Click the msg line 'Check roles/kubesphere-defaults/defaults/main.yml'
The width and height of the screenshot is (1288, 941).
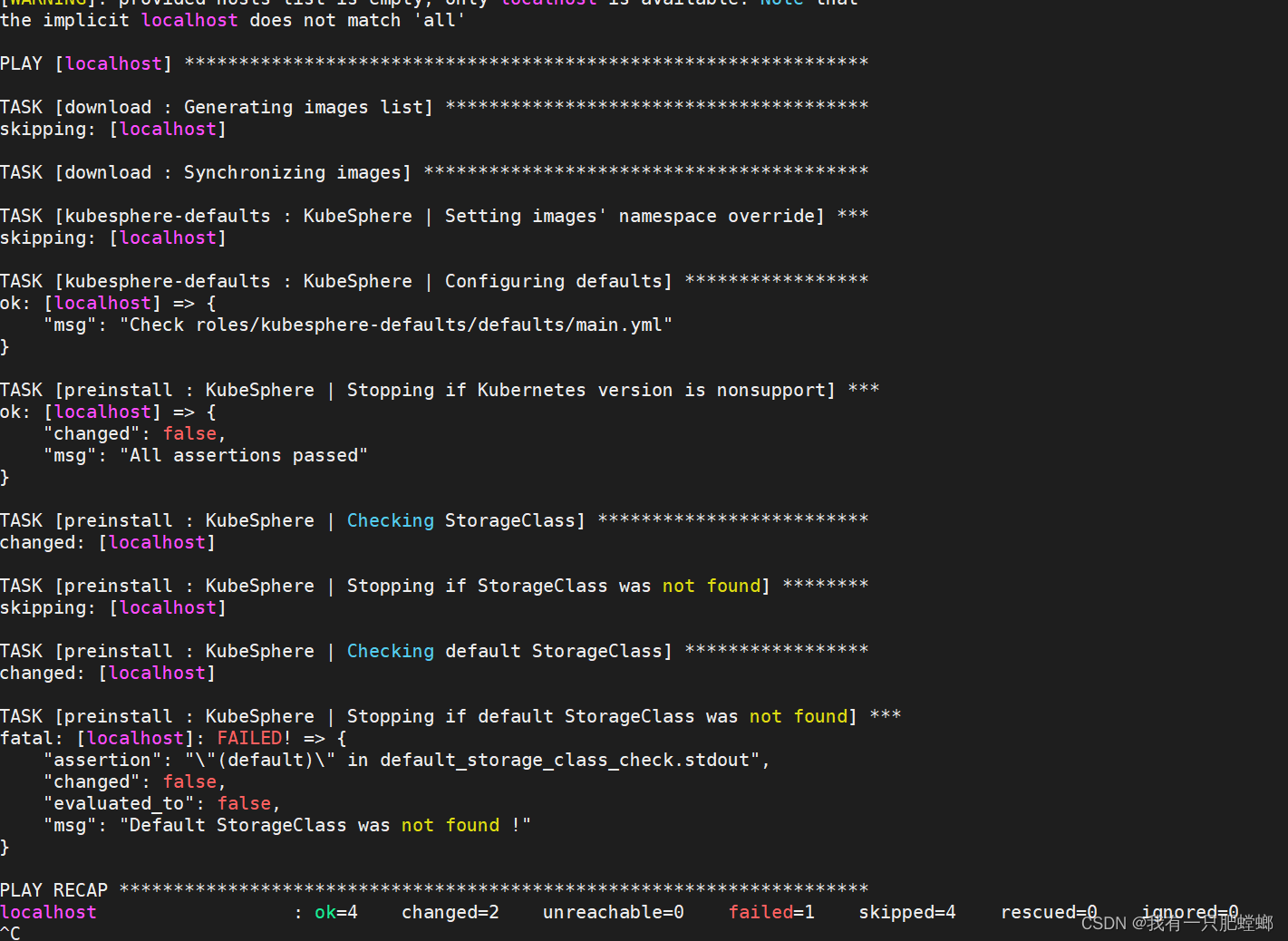358,325
